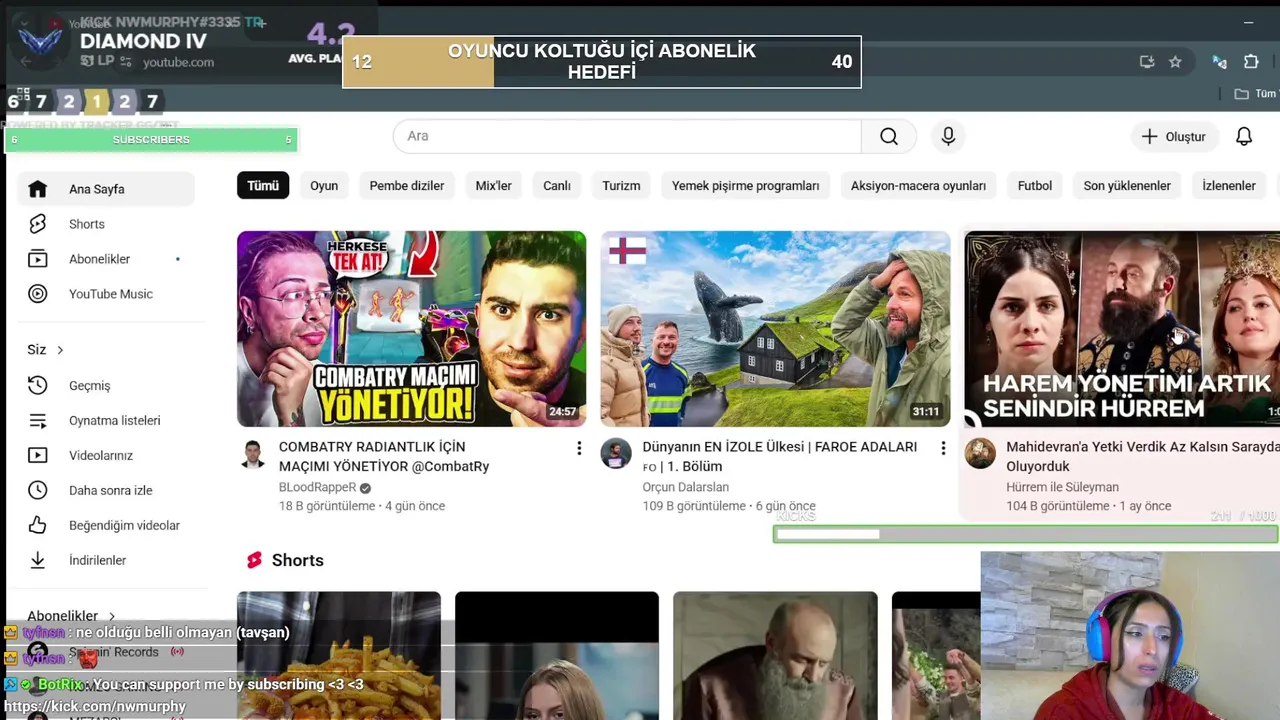Select Yemek pişirme programları chip
The image size is (1280, 720).
click(745, 186)
